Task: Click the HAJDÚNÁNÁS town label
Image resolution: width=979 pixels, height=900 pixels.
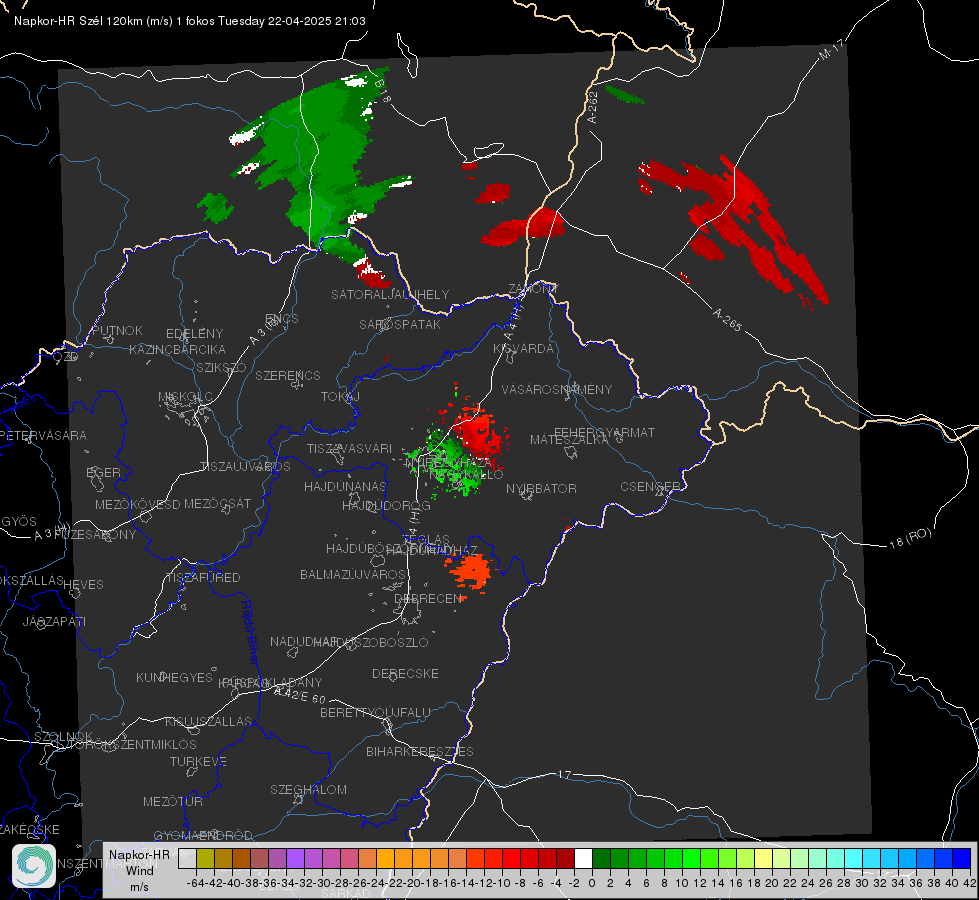Action: (345, 486)
